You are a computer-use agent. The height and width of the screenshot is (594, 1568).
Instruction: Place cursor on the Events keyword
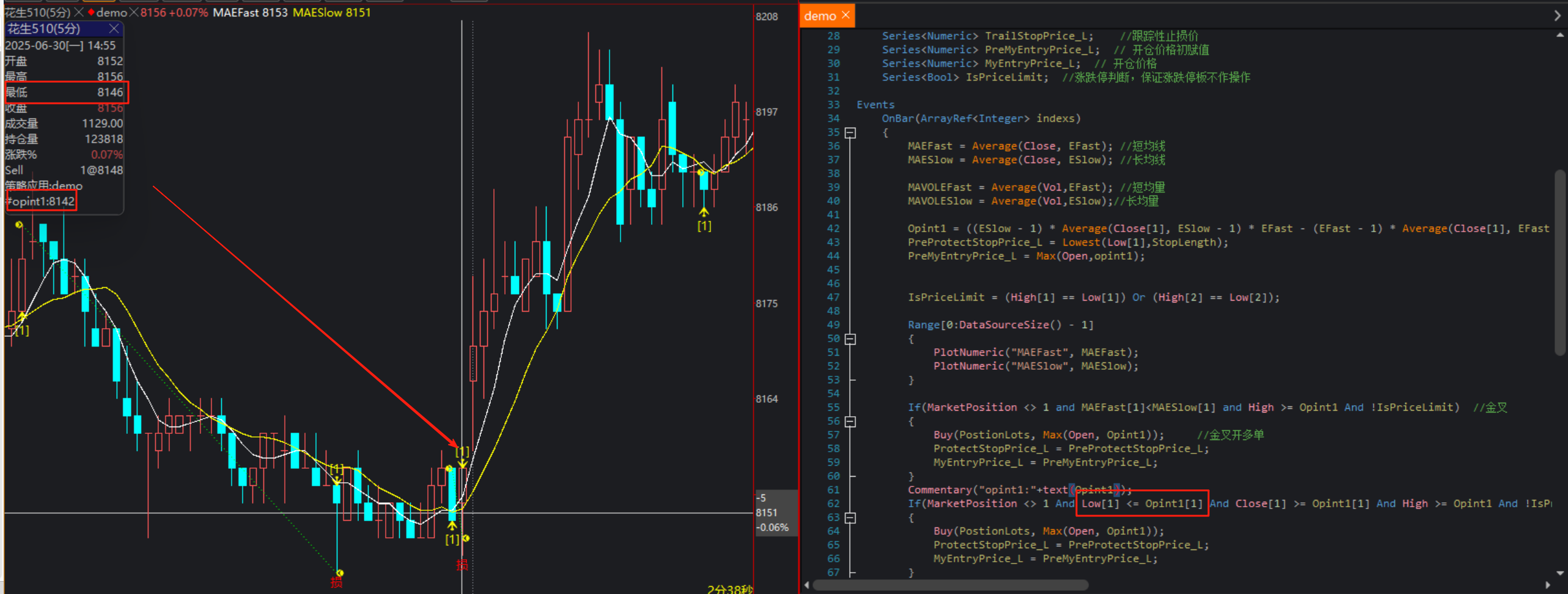click(x=875, y=105)
